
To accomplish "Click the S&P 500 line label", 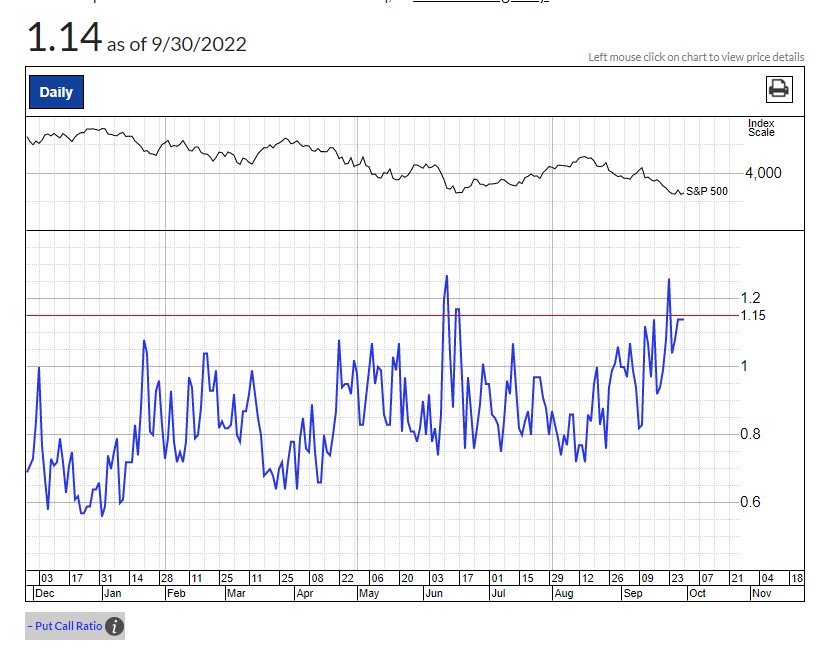I will pyautogui.click(x=707, y=190).
